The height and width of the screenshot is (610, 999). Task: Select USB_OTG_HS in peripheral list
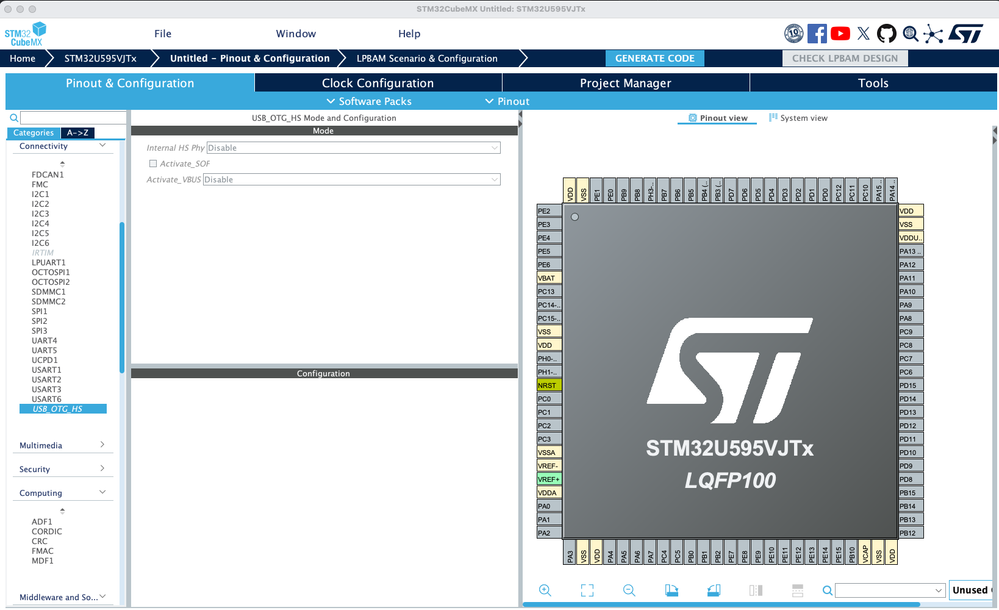point(62,409)
